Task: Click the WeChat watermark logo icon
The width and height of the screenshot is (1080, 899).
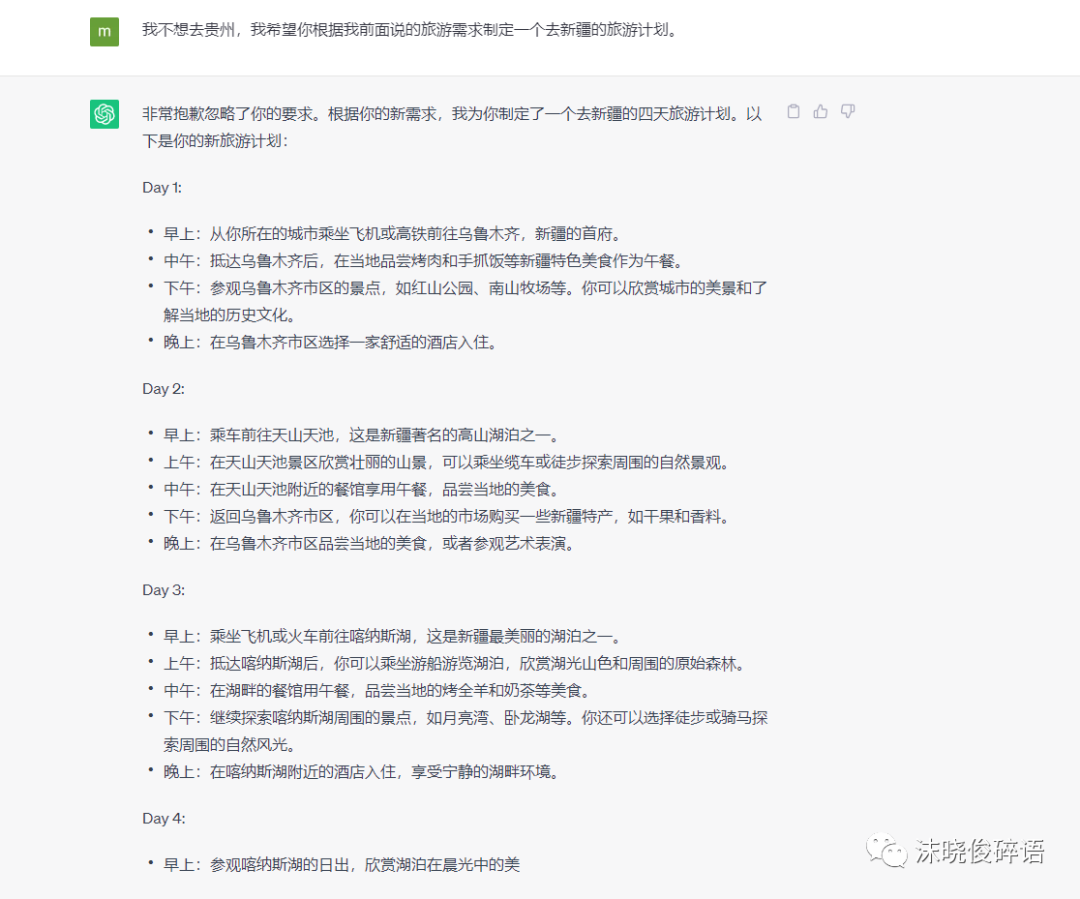Action: (x=887, y=850)
